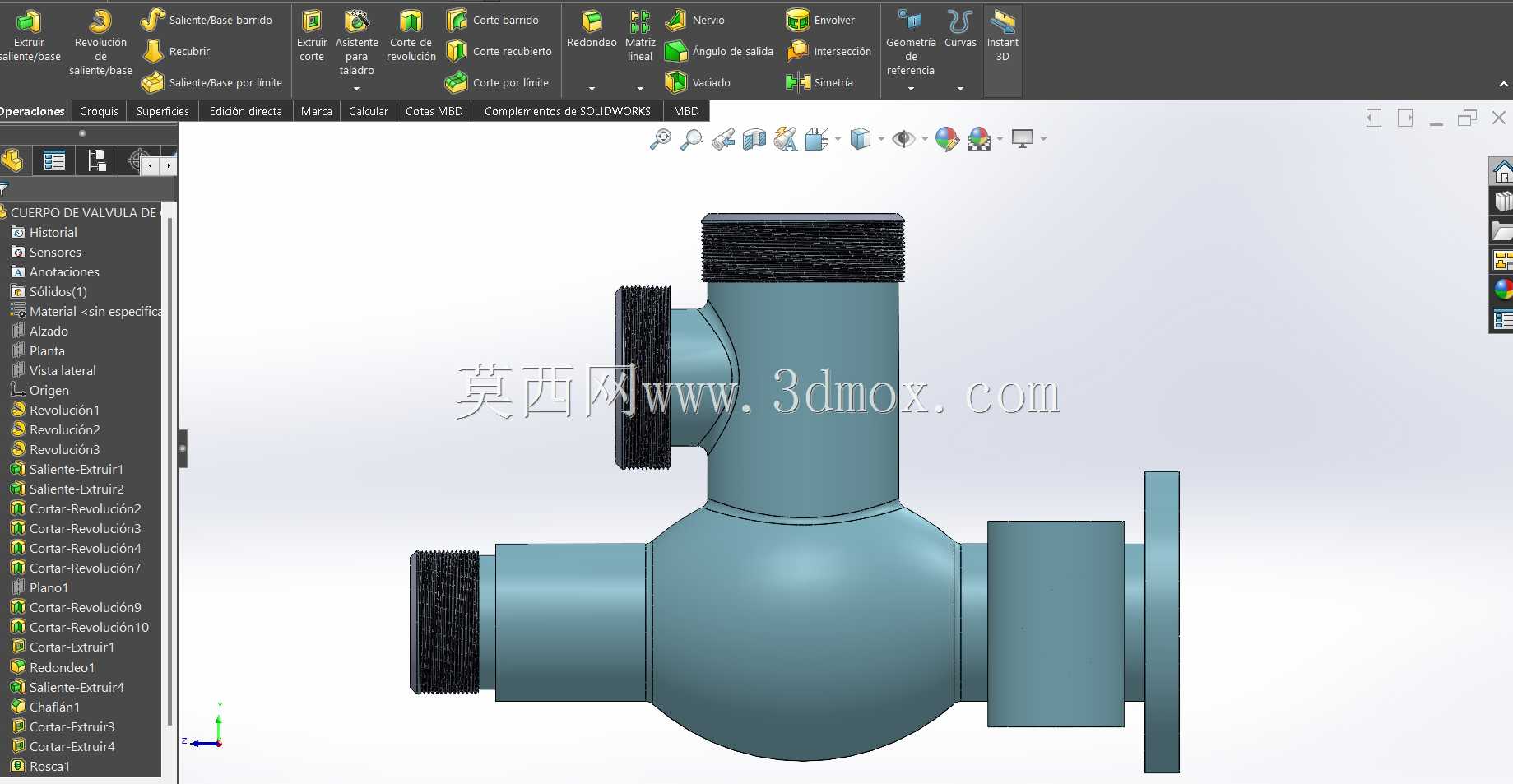
Task: Select Corte de revolución tool
Action: tap(411, 35)
